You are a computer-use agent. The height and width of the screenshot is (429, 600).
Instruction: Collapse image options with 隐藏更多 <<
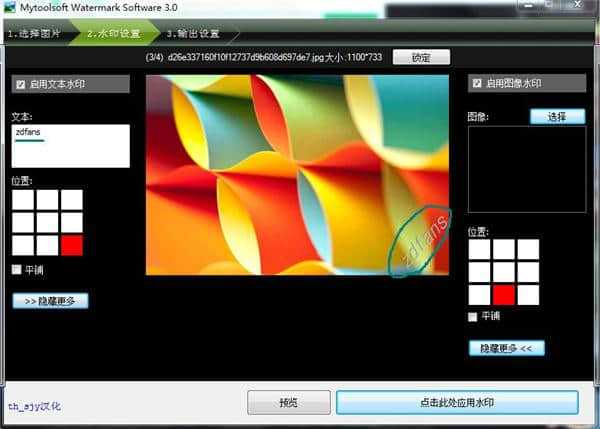[x=506, y=348]
